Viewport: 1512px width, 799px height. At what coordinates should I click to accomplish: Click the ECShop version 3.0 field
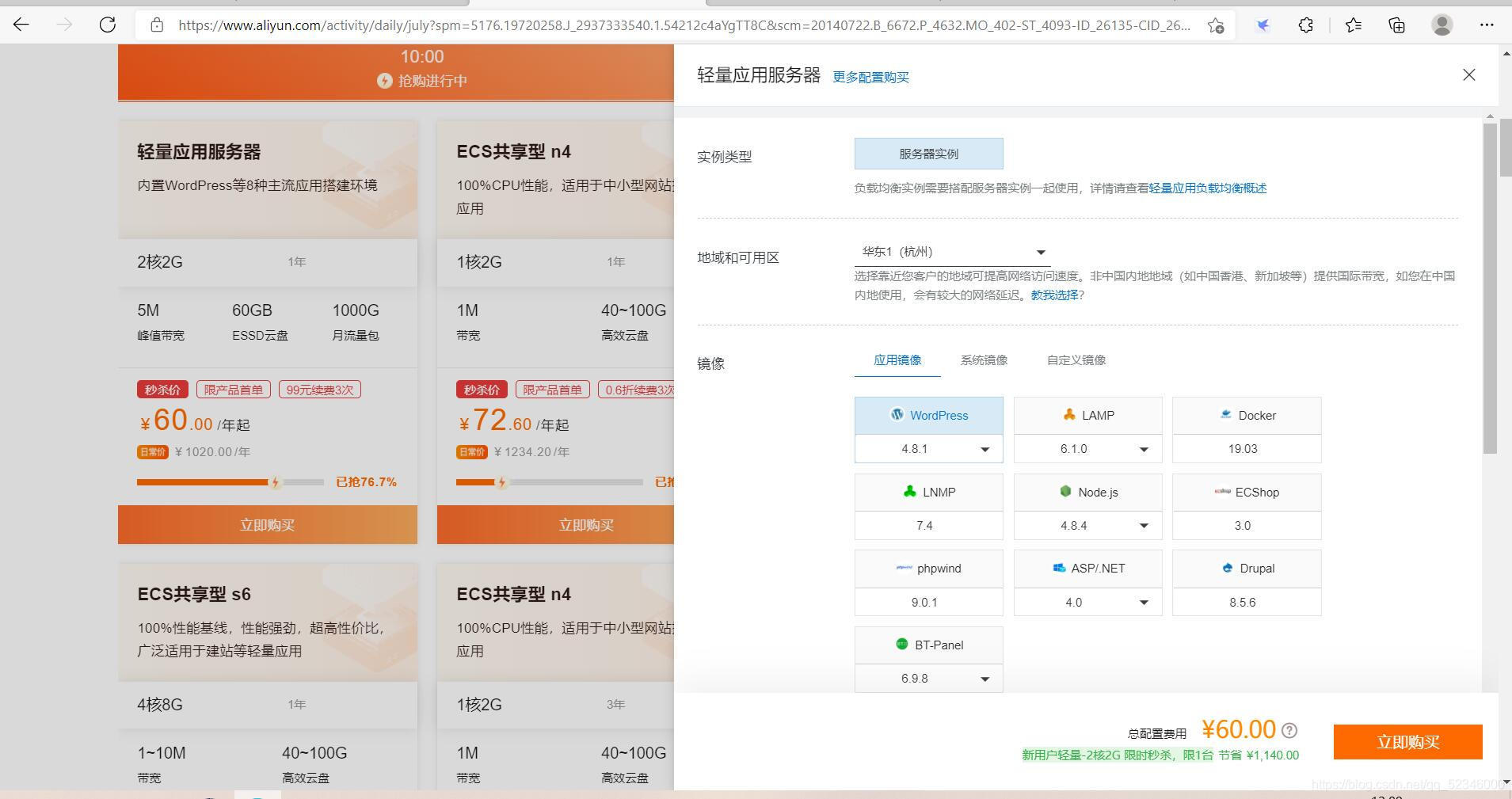[1247, 526]
